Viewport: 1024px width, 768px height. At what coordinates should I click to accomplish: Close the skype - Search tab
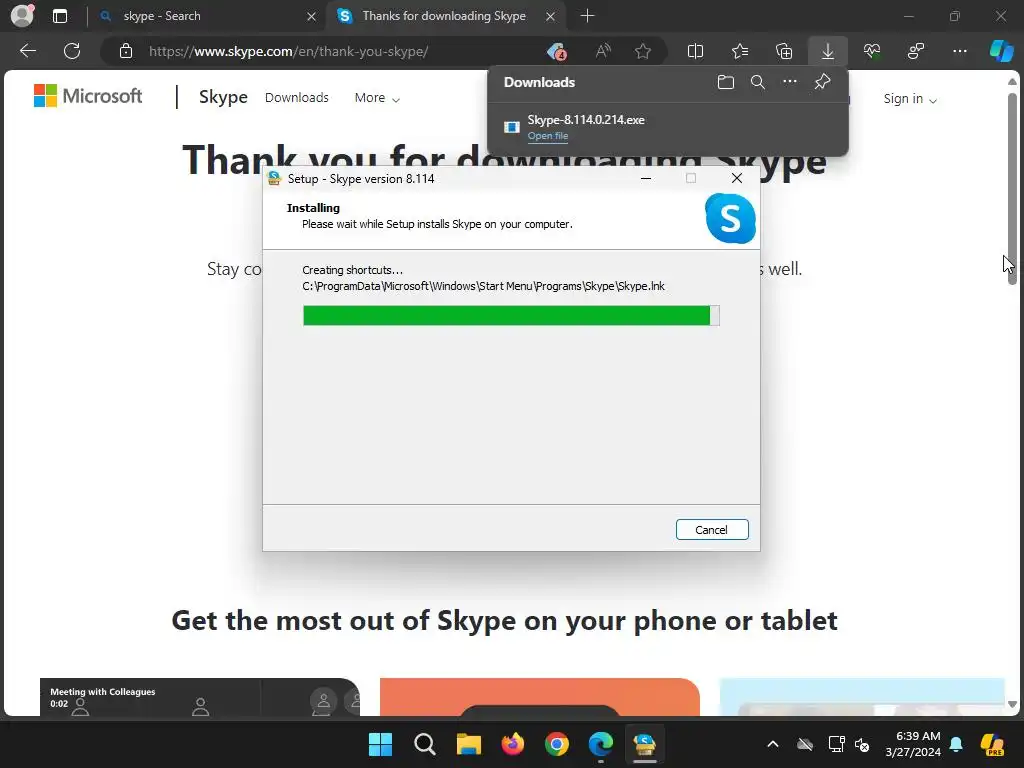point(312,16)
